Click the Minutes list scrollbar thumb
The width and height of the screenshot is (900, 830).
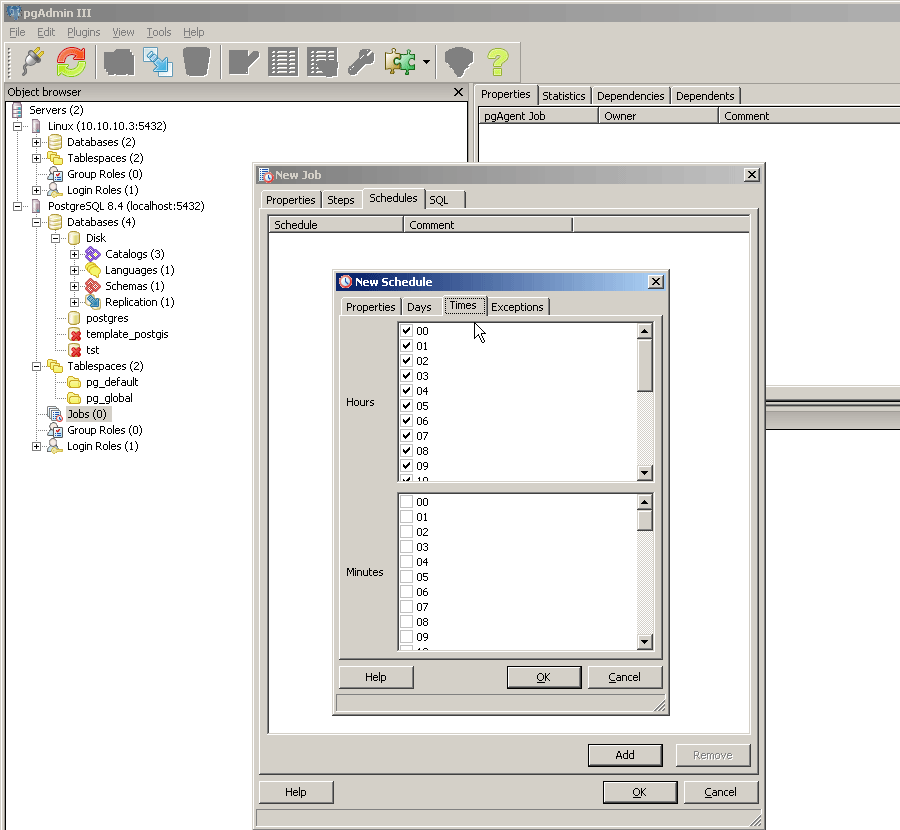coord(645,520)
